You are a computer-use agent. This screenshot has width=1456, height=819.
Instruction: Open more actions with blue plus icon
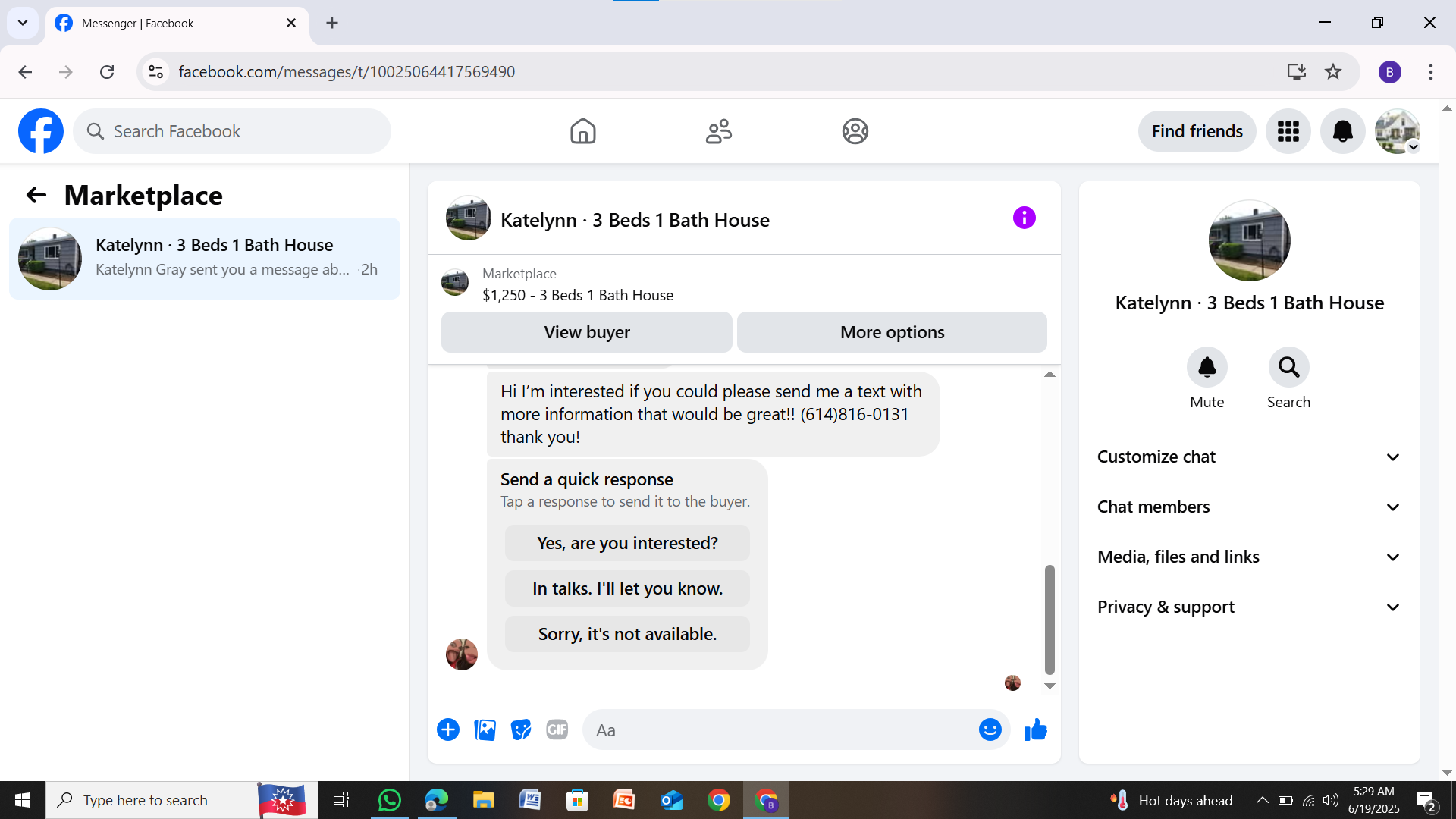[448, 730]
